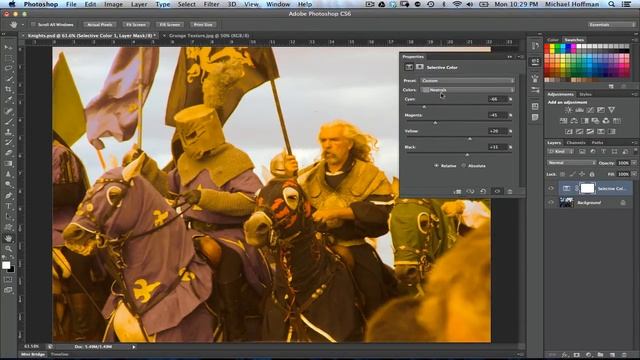Image resolution: width=640 pixels, height=360 pixels.
Task: Switch to the Channels tab
Action: point(576,142)
